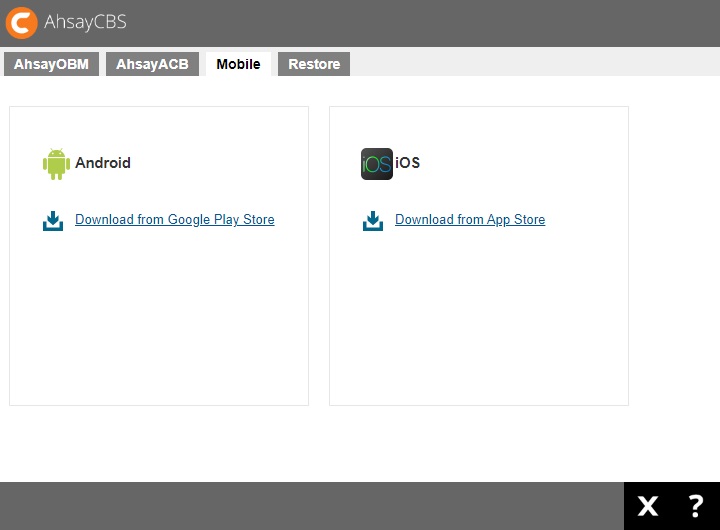This screenshot has height=530, width=720.
Task: Select the Mobile tab
Action: coord(238,64)
